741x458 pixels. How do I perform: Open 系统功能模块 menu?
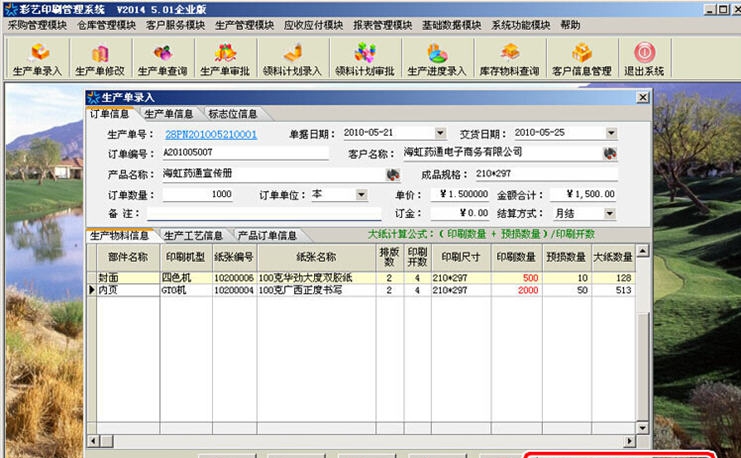pos(520,25)
